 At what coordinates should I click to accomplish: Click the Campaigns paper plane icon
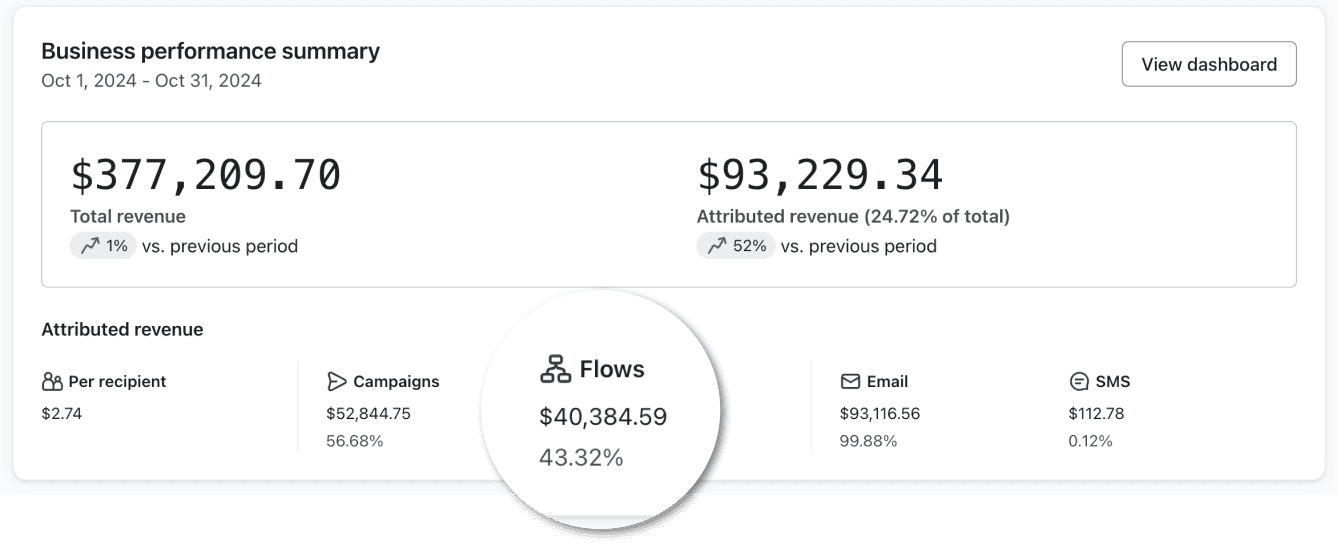(x=337, y=382)
